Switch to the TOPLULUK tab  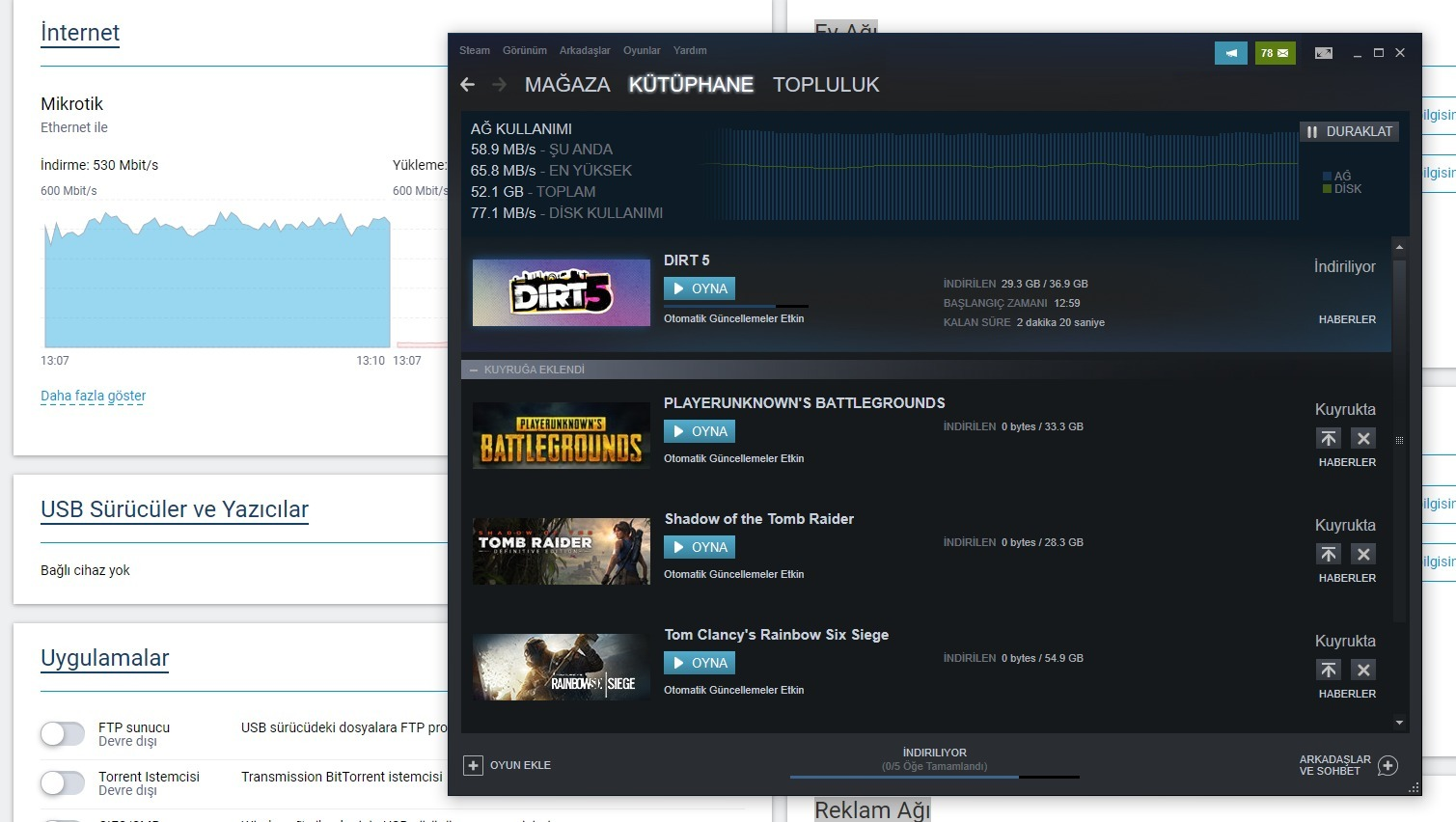(x=826, y=85)
